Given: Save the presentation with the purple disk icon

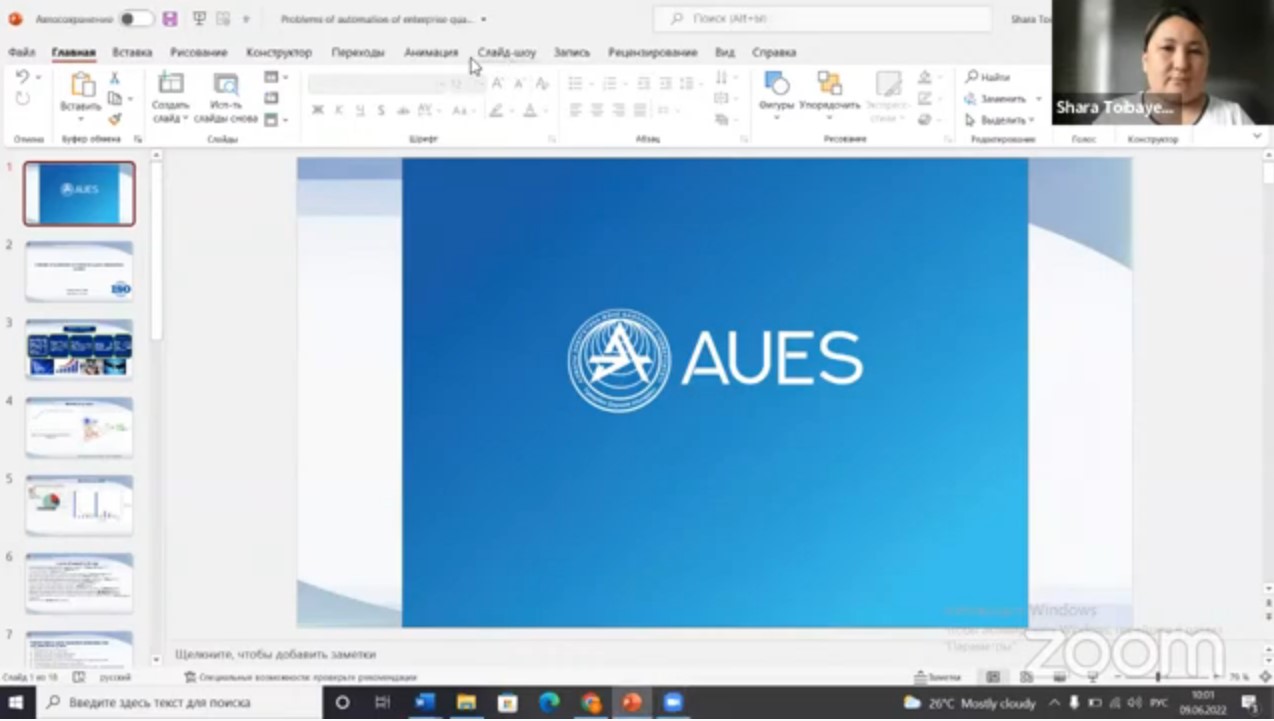Looking at the screenshot, I should (x=170, y=19).
